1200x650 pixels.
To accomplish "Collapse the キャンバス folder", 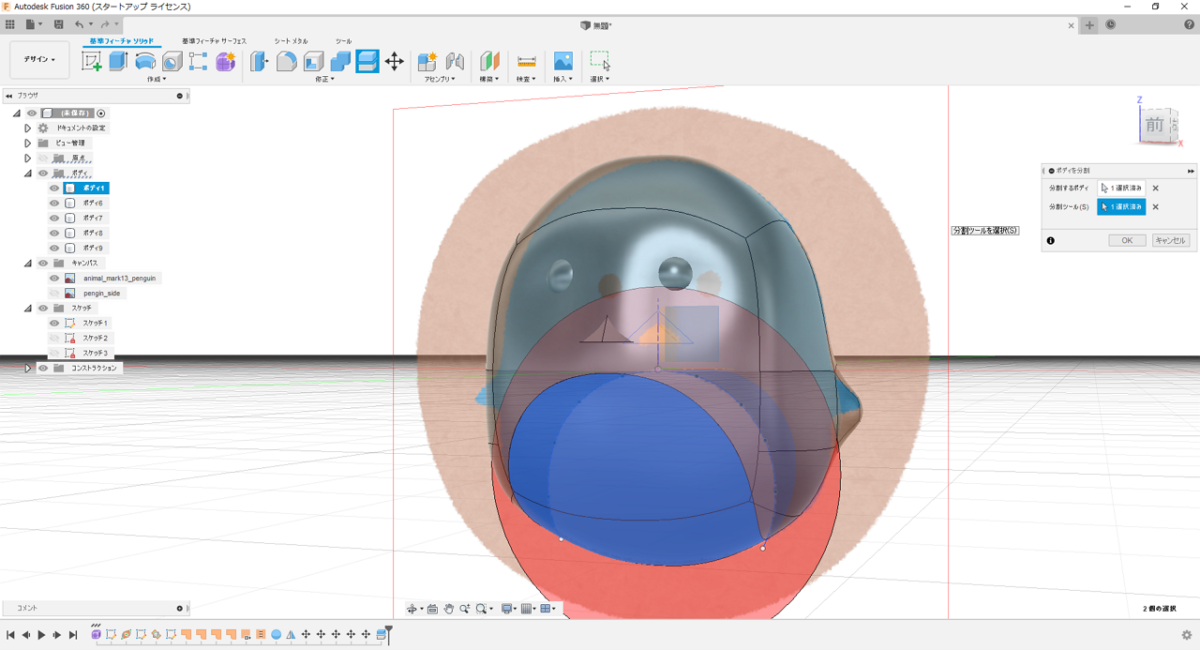I will click(28, 263).
